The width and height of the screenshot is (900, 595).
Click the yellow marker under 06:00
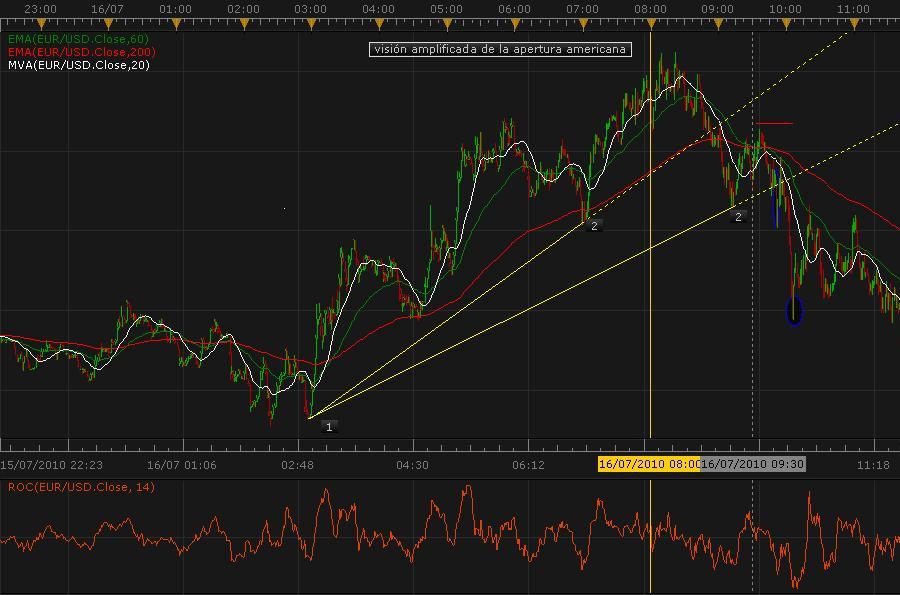[x=515, y=24]
